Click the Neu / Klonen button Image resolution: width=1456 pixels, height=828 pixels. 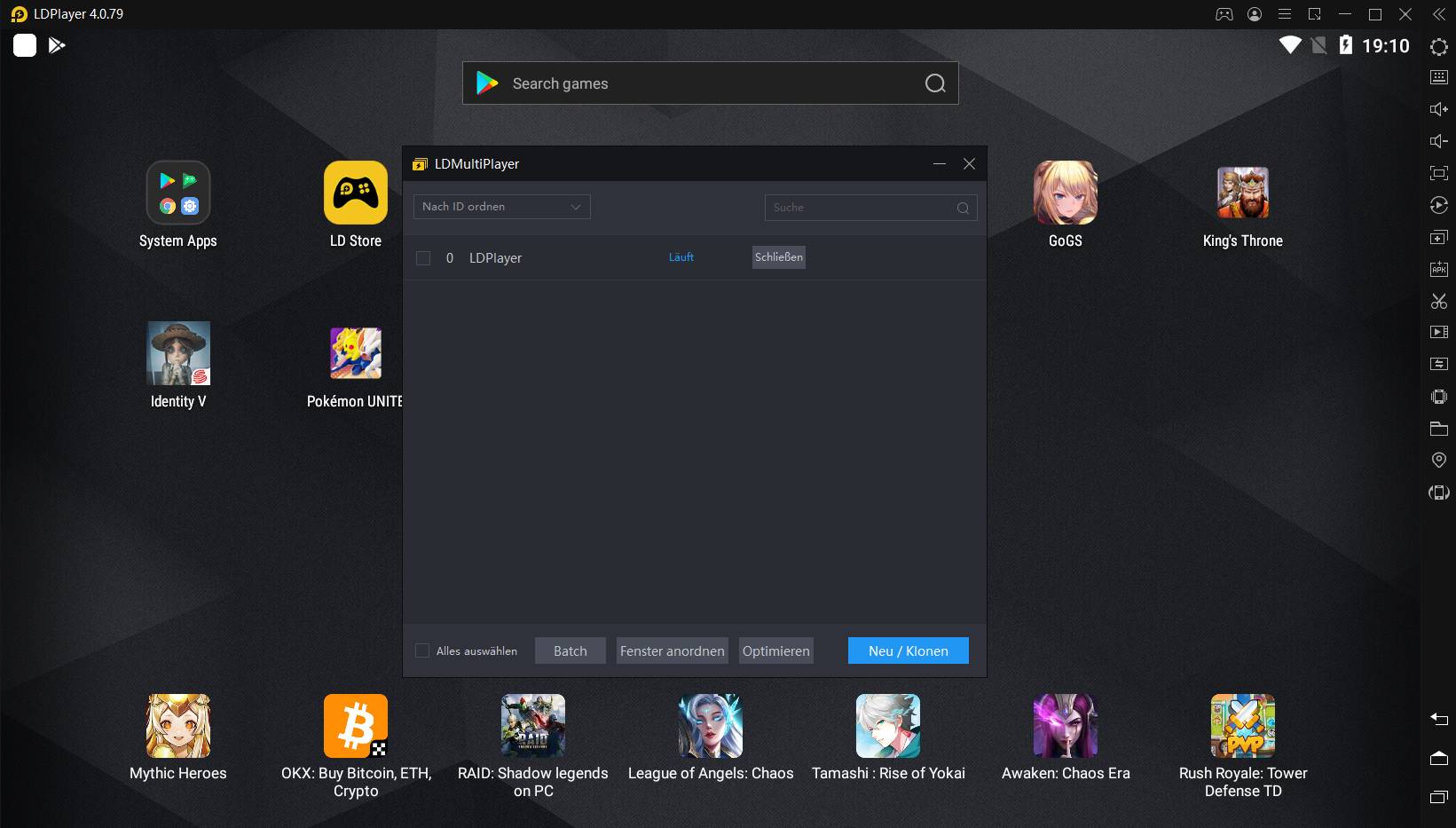click(909, 651)
